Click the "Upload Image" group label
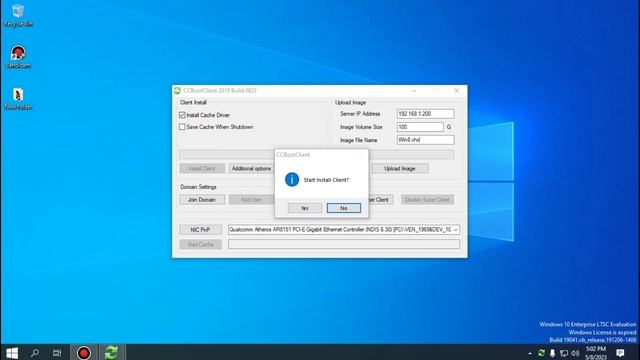640x360 pixels. (350, 102)
